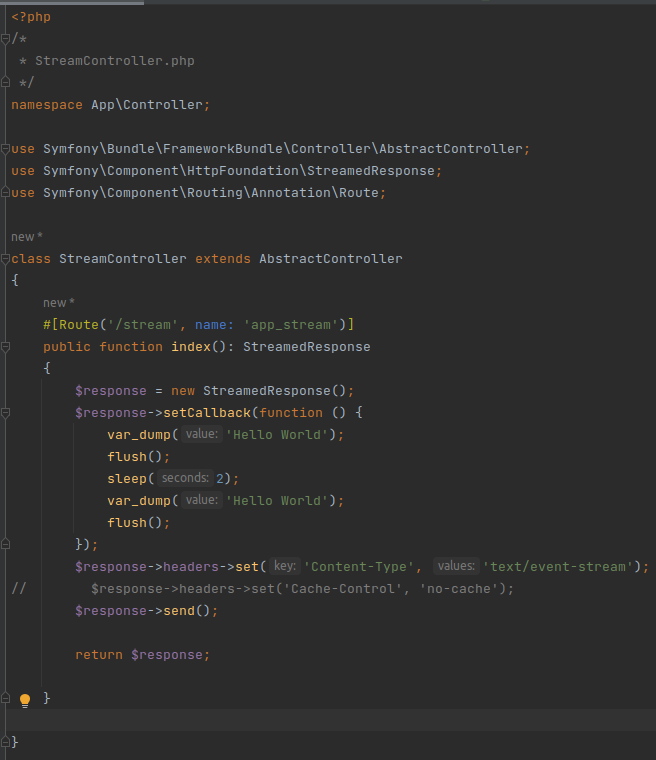The width and height of the screenshot is (656, 760).
Task: Click "FrameworkBundle" in the first use statement
Action: click(x=223, y=149)
